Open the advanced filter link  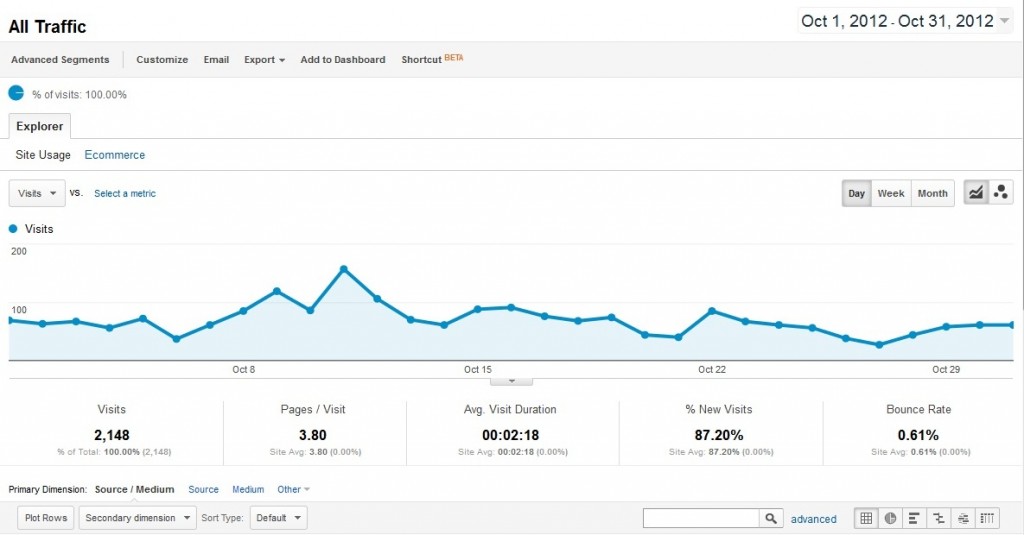click(x=814, y=519)
